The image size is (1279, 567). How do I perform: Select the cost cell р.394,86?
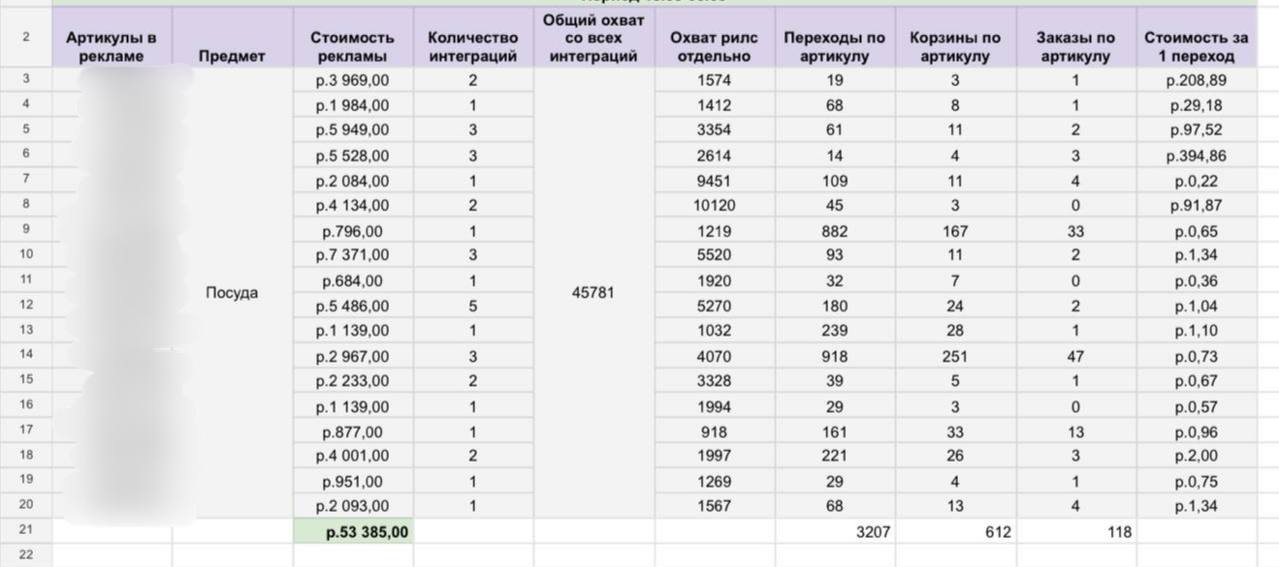[x=1196, y=156]
